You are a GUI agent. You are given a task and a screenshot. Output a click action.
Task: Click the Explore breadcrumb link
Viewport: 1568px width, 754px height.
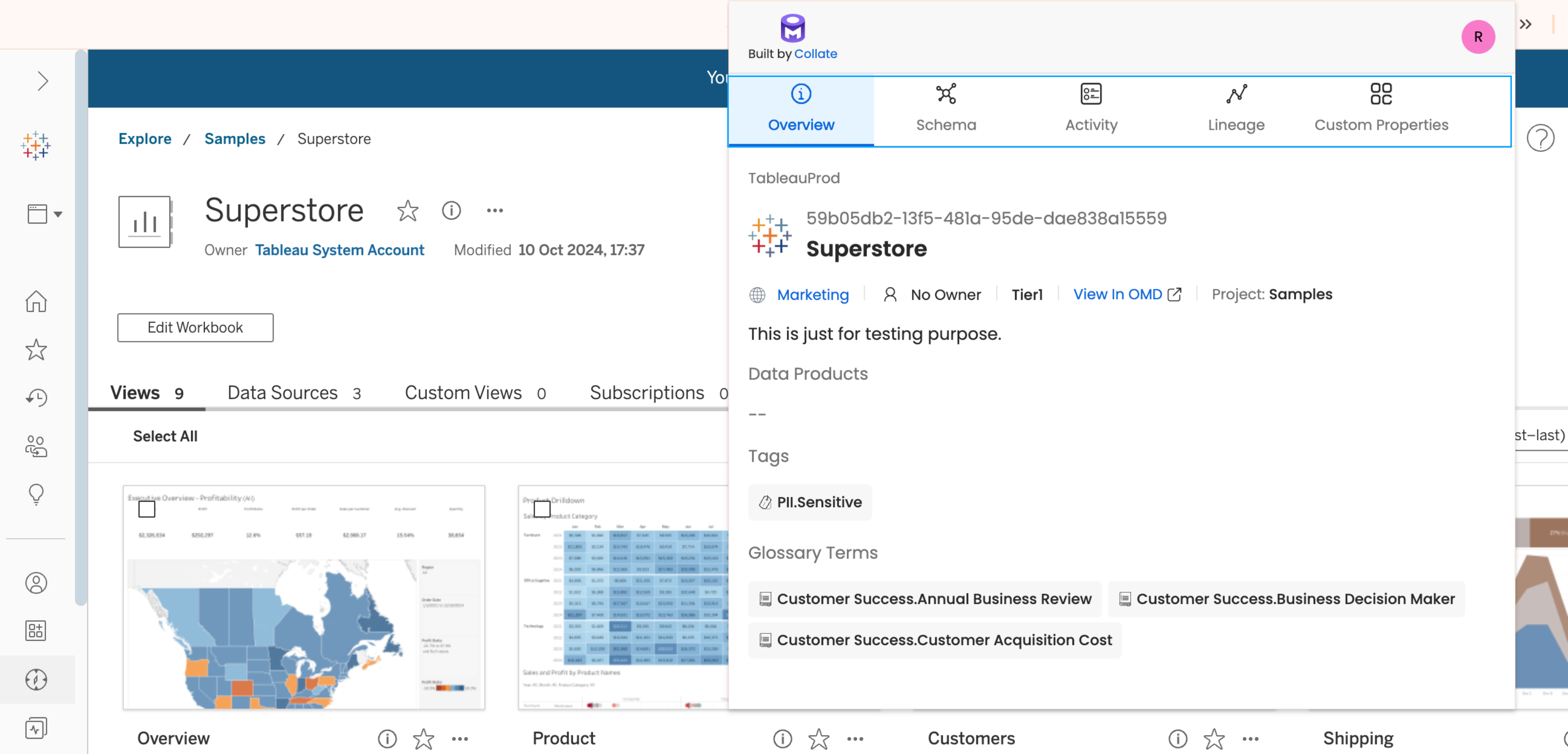145,139
